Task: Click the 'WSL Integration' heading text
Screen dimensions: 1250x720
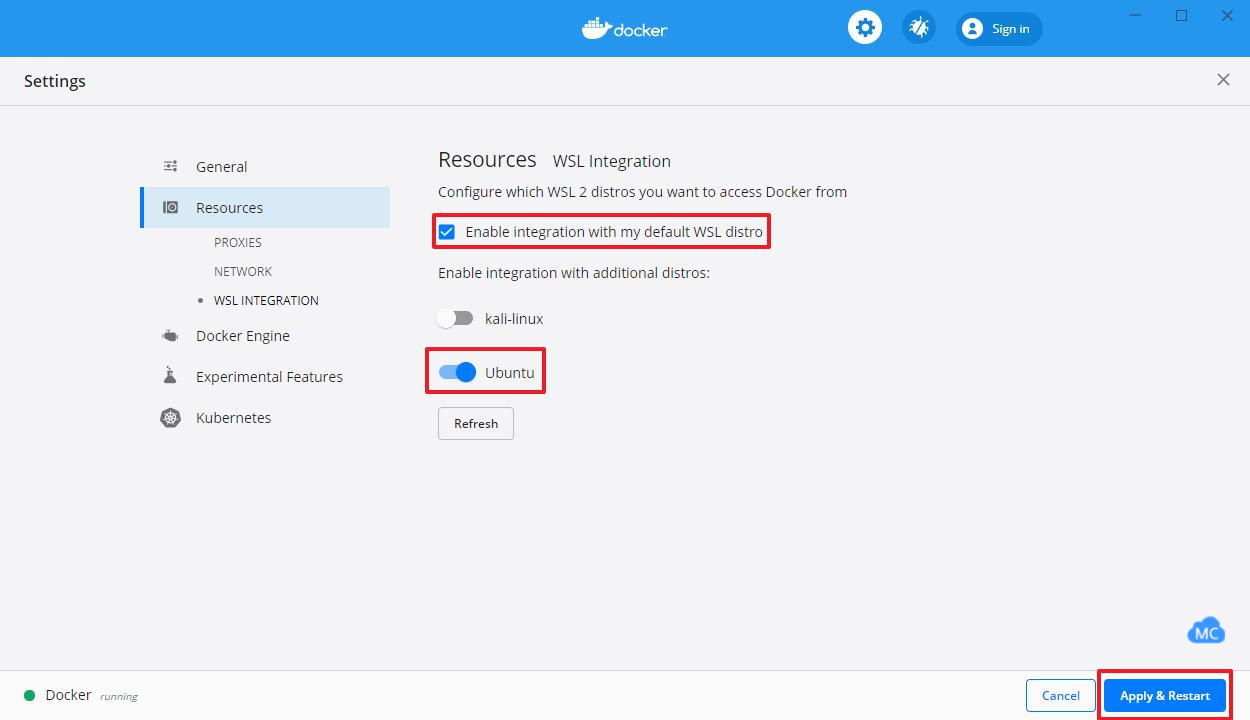Action: click(612, 161)
